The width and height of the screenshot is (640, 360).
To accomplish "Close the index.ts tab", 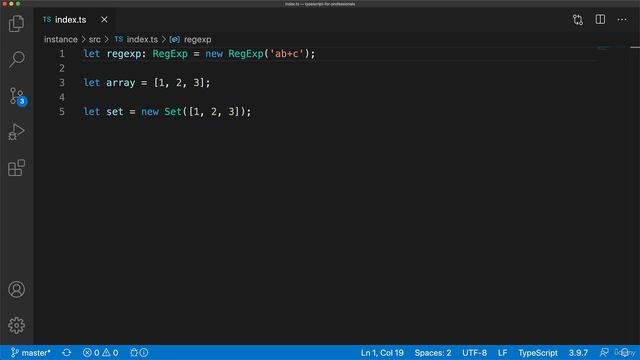I will pos(104,20).
